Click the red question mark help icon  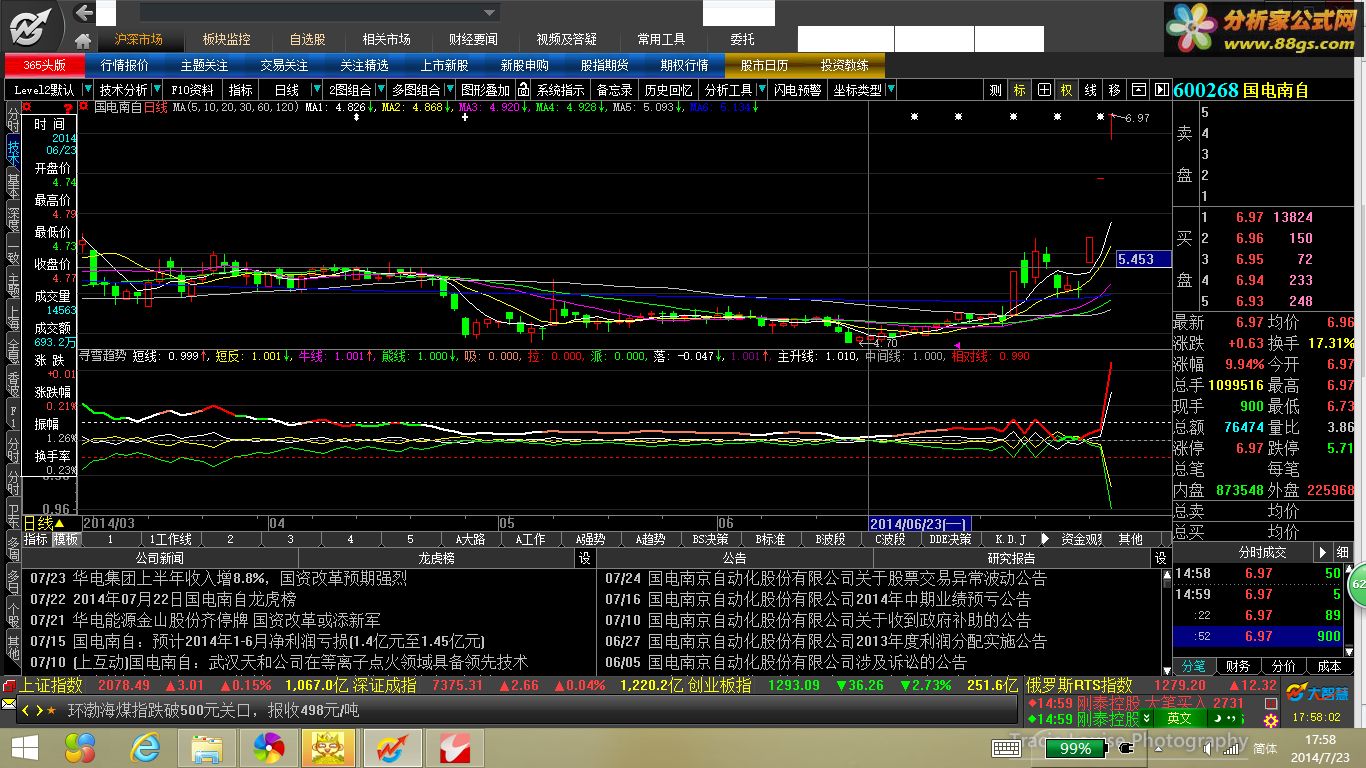[x=69, y=108]
